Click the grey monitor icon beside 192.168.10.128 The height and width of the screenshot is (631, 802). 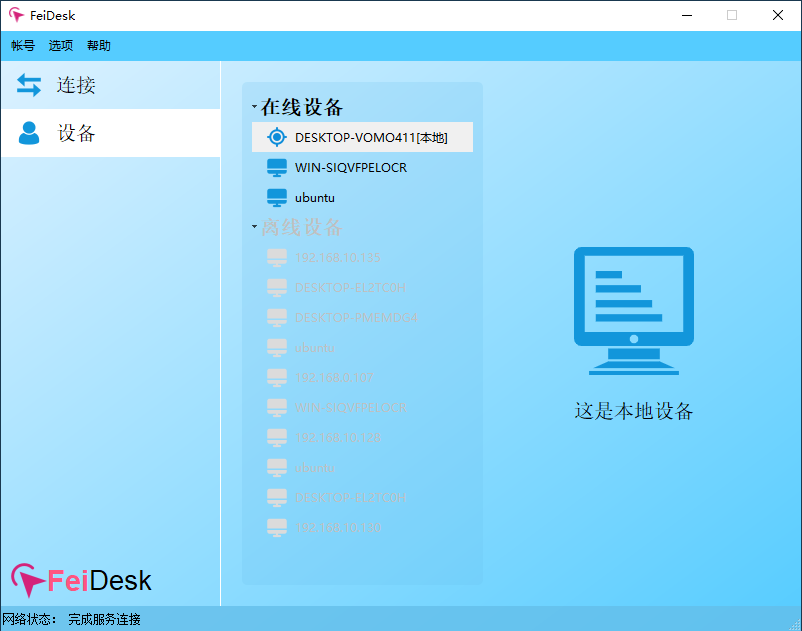pos(277,438)
